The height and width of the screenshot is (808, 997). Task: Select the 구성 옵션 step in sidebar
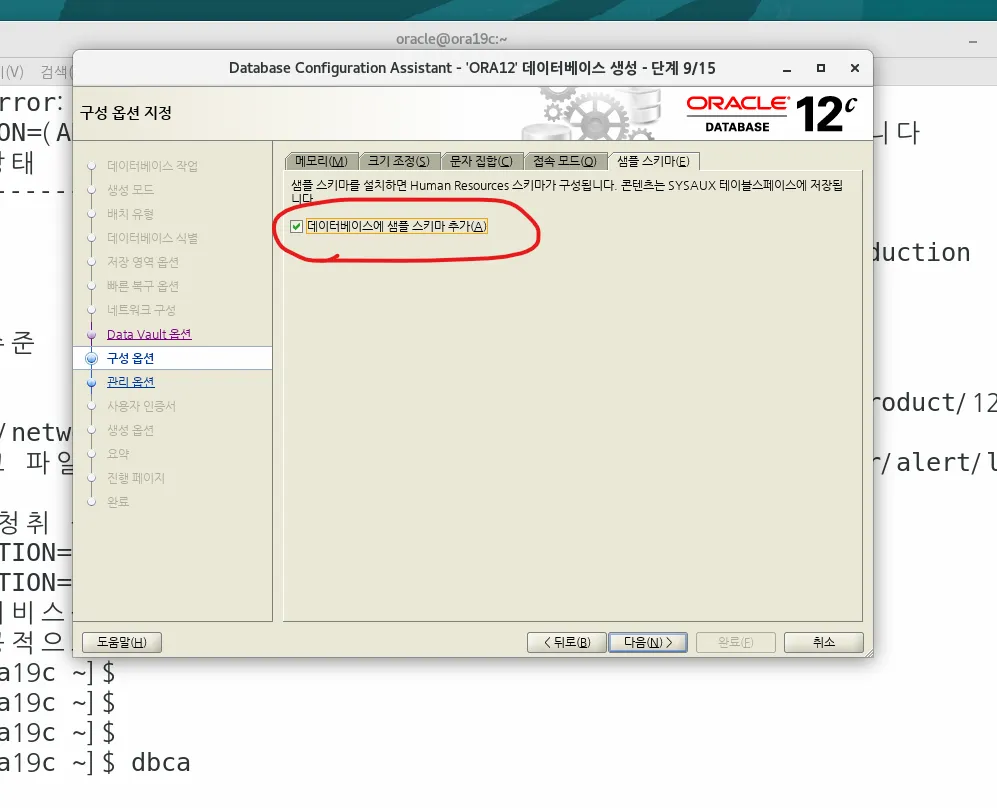pyautogui.click(x=130, y=358)
